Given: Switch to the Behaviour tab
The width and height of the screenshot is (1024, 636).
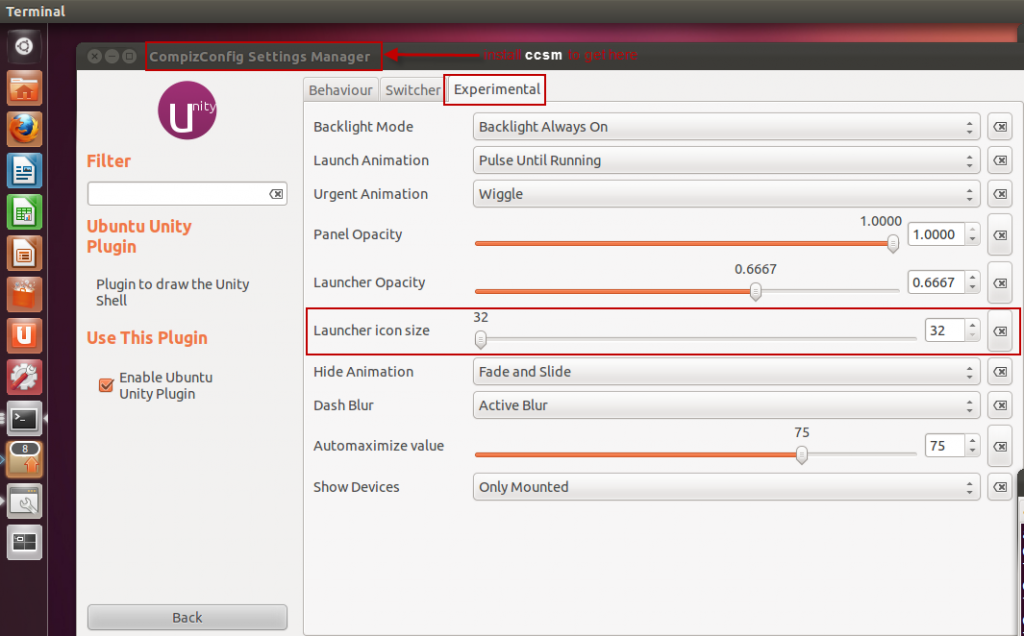Looking at the screenshot, I should point(340,89).
